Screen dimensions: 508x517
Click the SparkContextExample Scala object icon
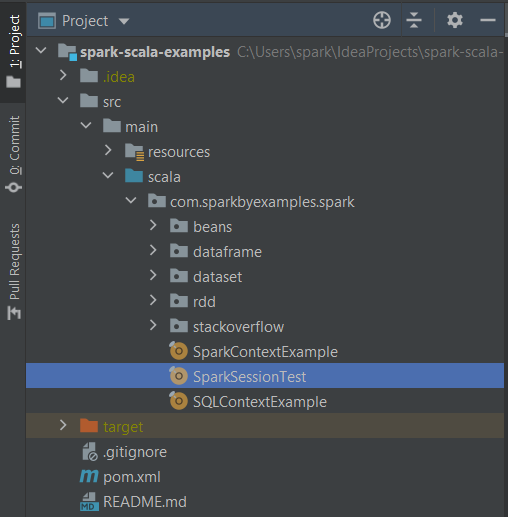(178, 351)
